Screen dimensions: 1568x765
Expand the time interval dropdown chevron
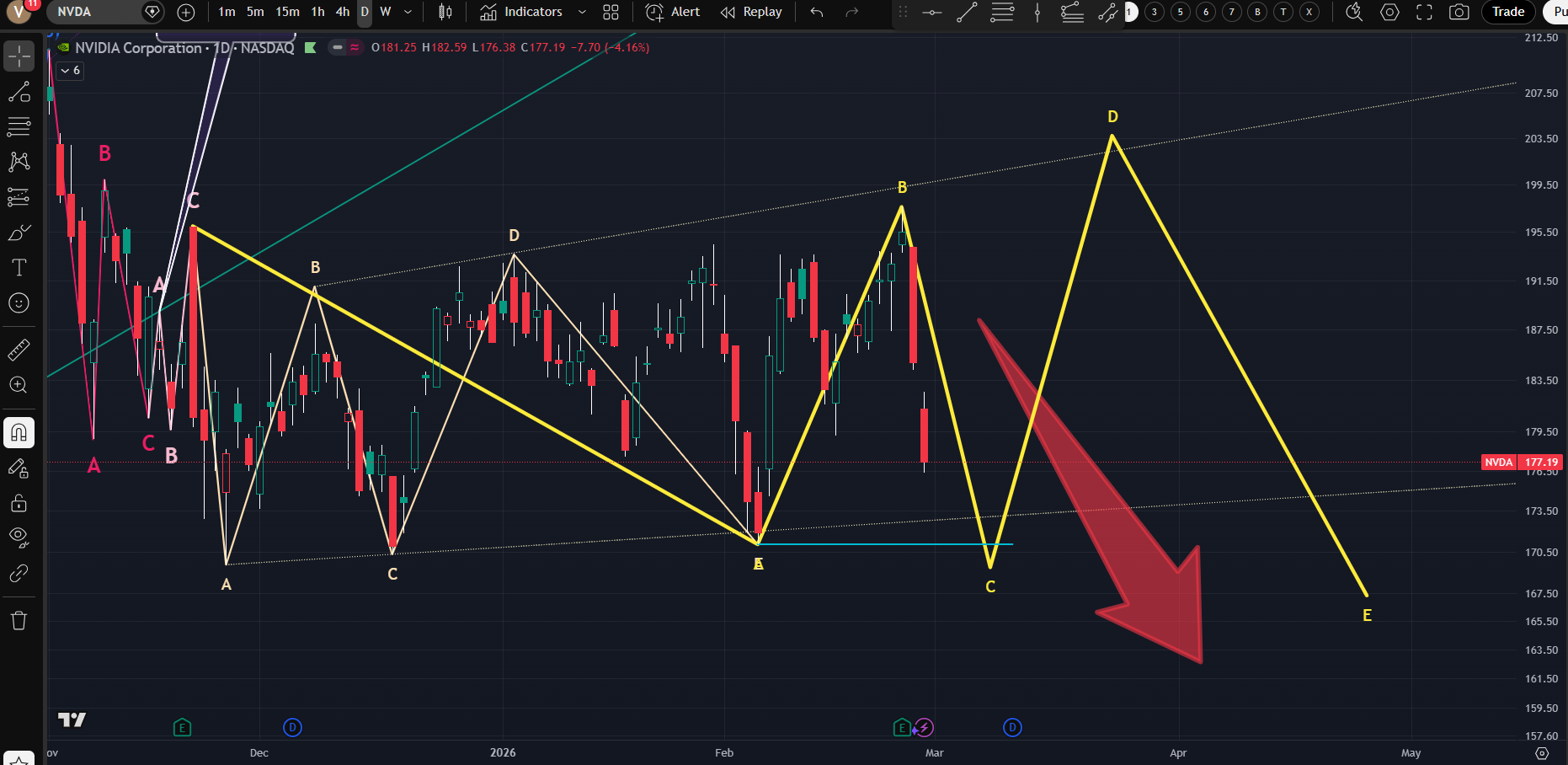tap(408, 12)
